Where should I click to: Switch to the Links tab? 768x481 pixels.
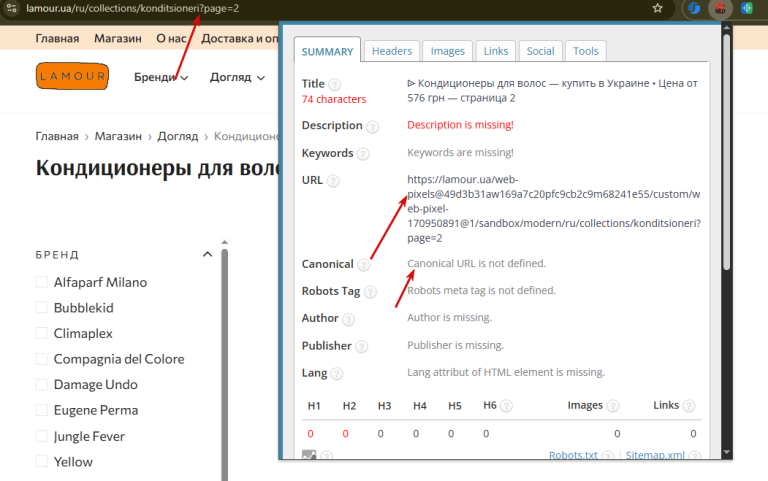click(x=496, y=51)
